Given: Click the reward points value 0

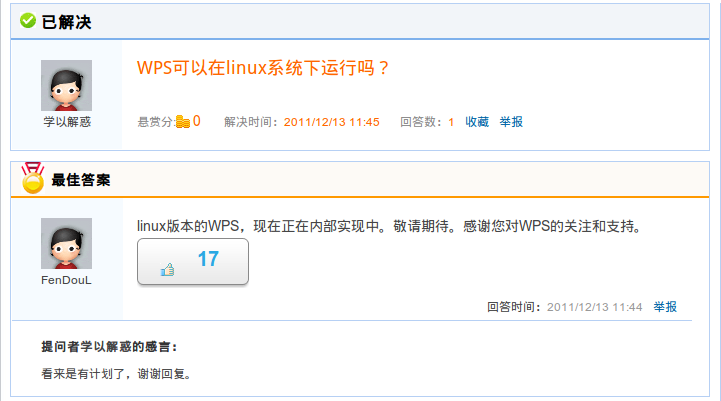Looking at the screenshot, I should click(197, 121).
